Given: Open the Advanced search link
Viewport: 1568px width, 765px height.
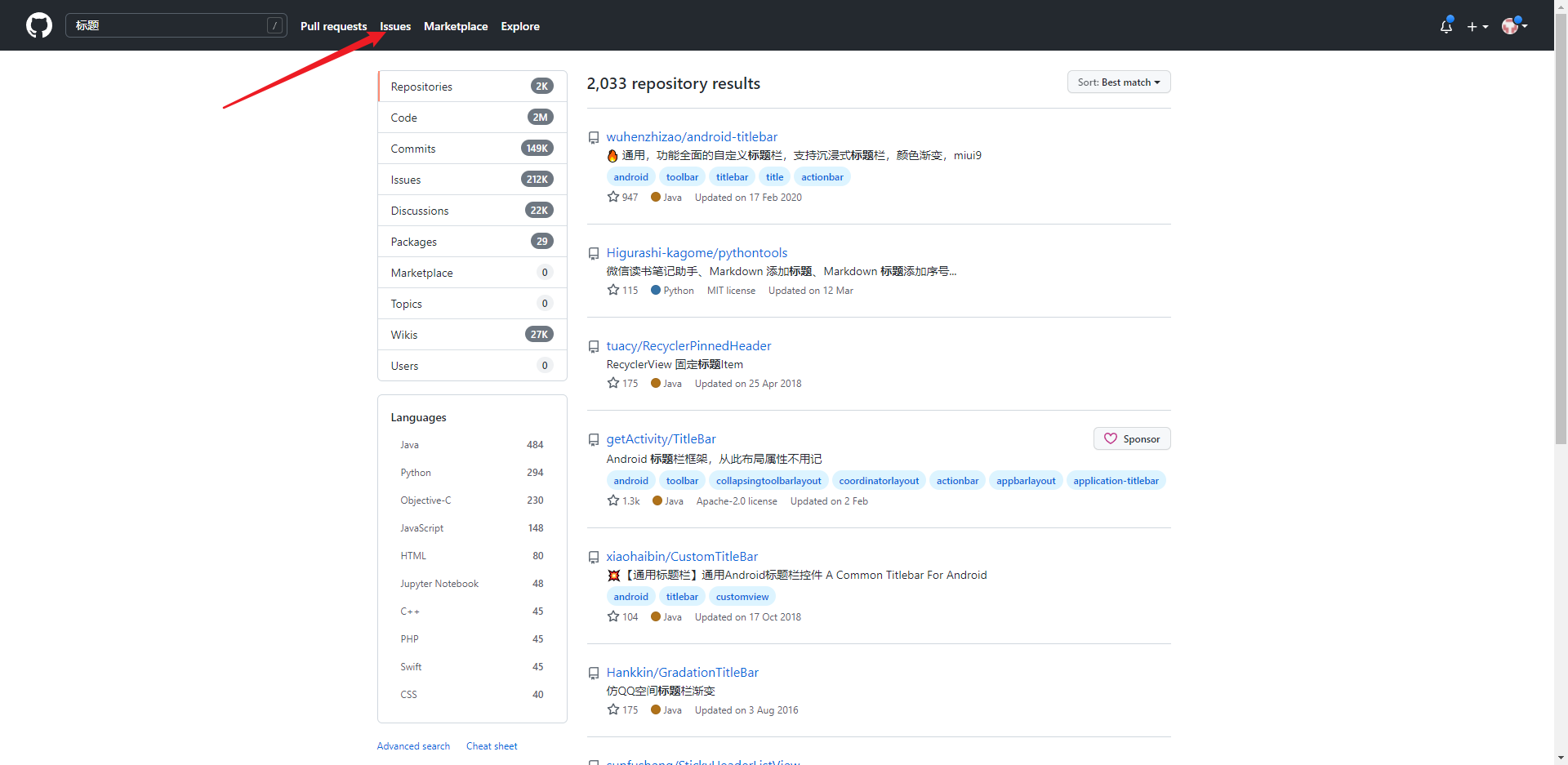Looking at the screenshot, I should tap(413, 746).
